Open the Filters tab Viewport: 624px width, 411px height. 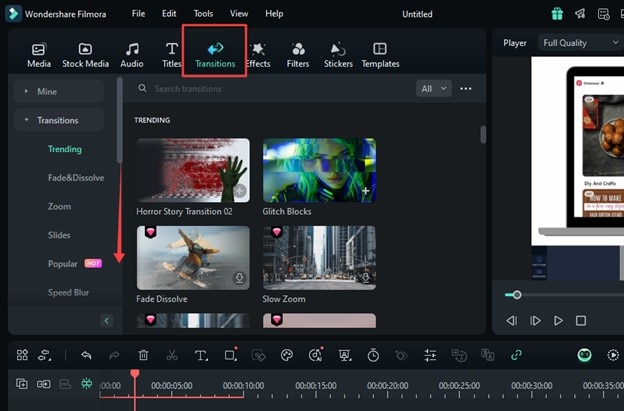(298, 55)
